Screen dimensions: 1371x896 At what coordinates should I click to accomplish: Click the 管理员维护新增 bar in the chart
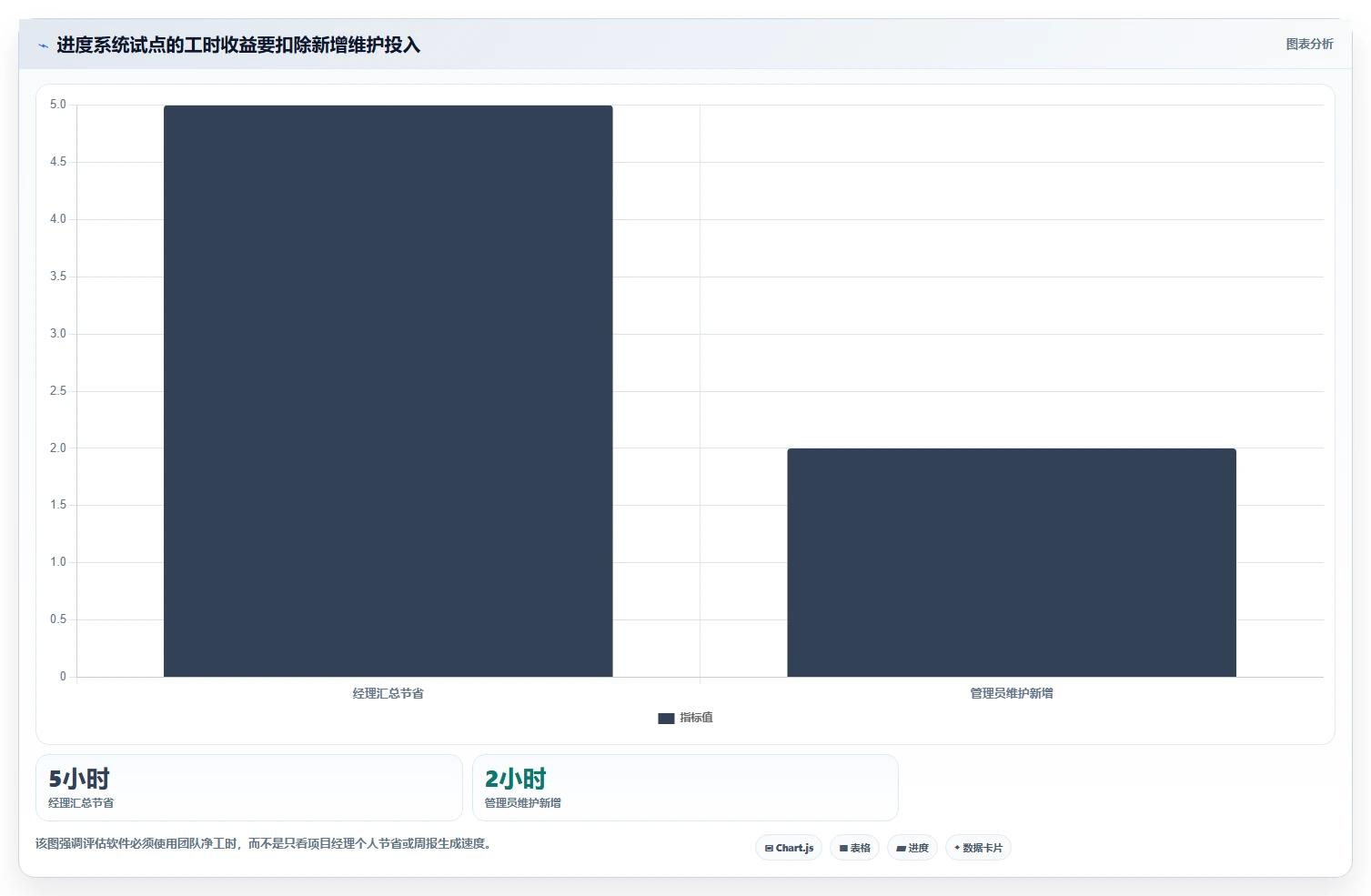coord(1012,562)
